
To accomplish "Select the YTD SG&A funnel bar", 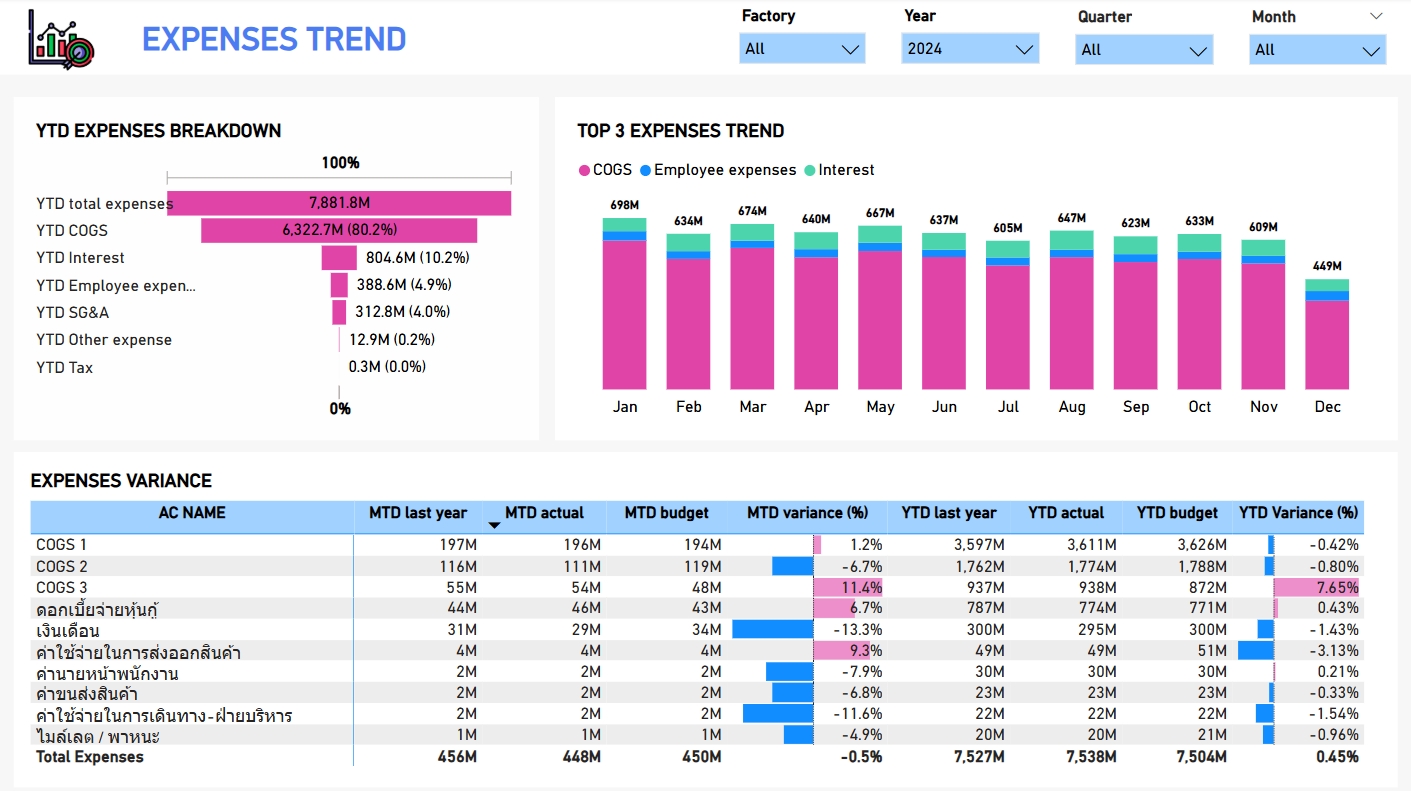I will (x=339, y=312).
